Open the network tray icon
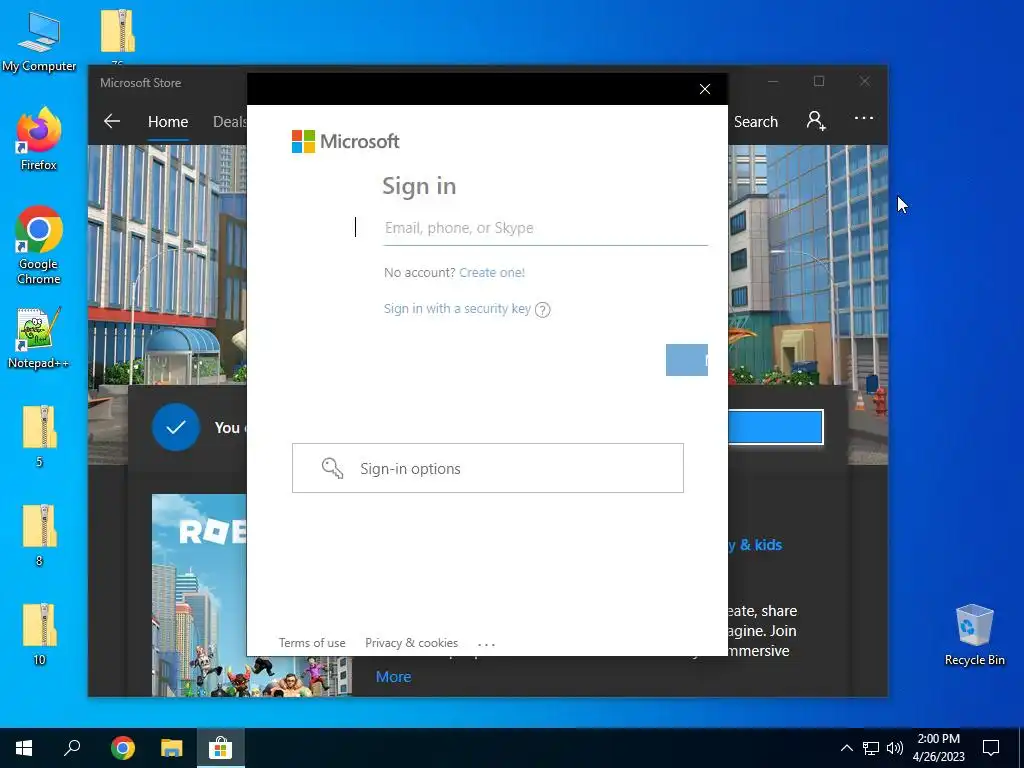1024x768 pixels. [x=871, y=748]
